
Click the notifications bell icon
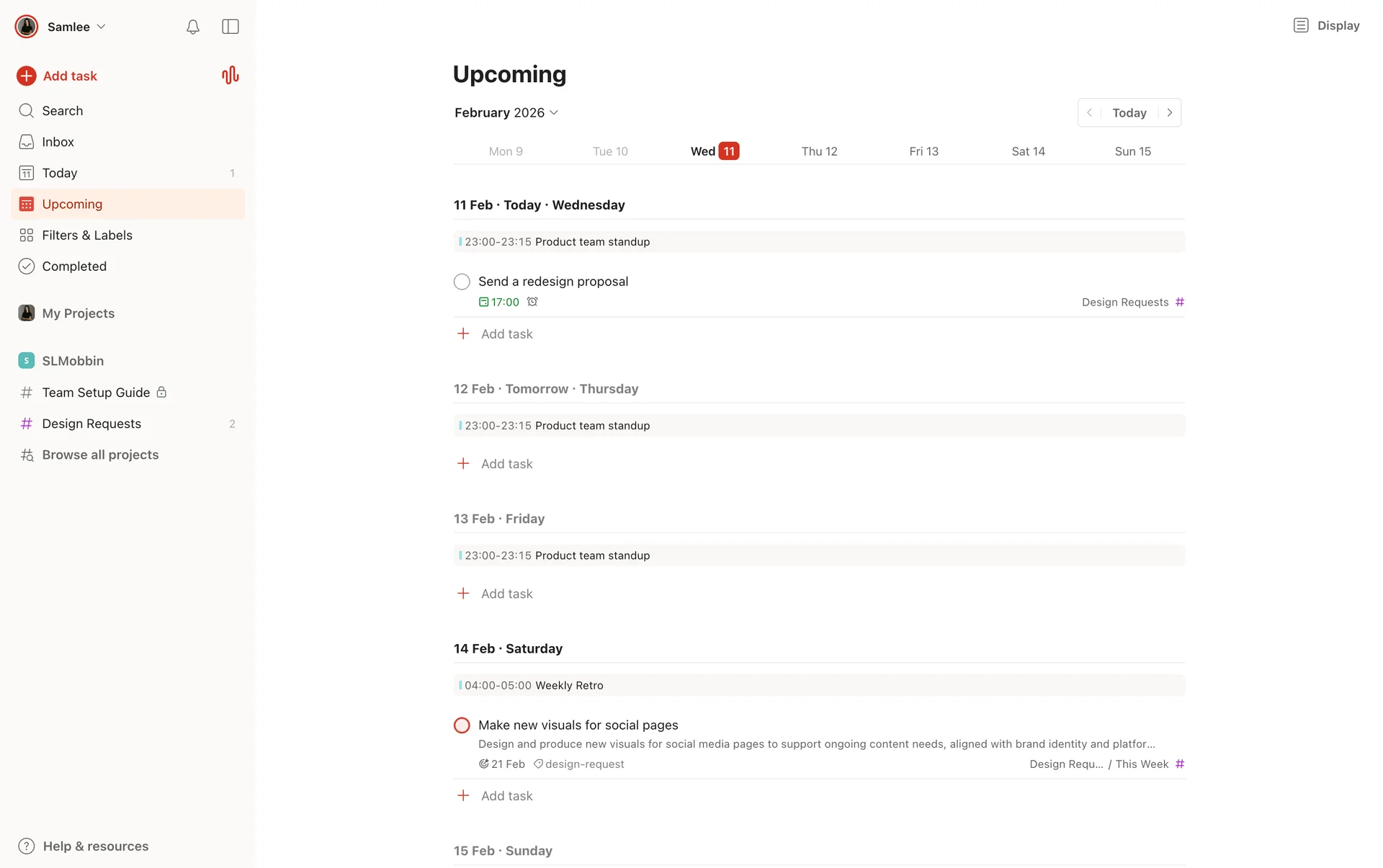192,27
